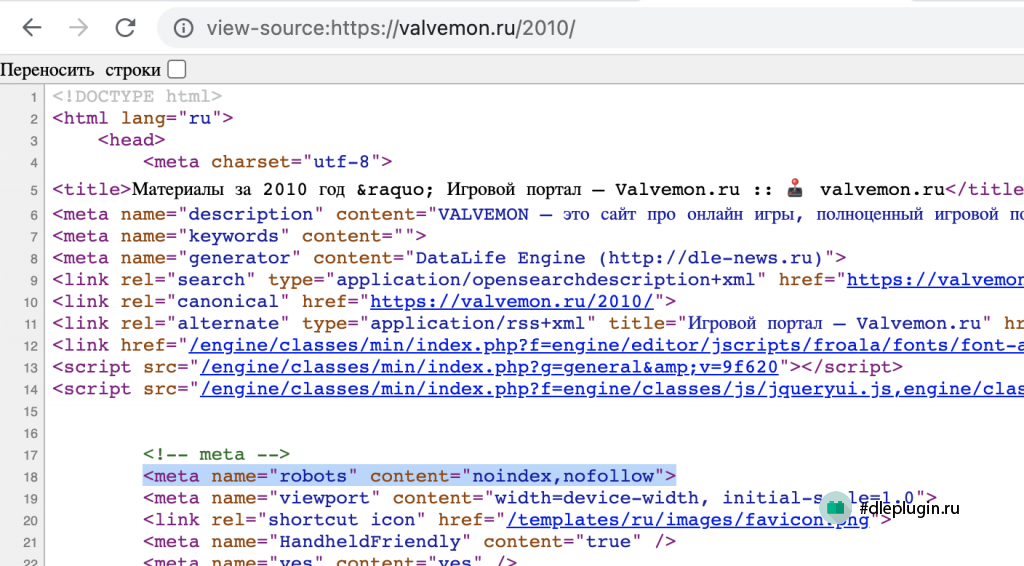The image size is (1024, 566).
Task: Click line number 10 in the gutter
Action: [x=31, y=302]
